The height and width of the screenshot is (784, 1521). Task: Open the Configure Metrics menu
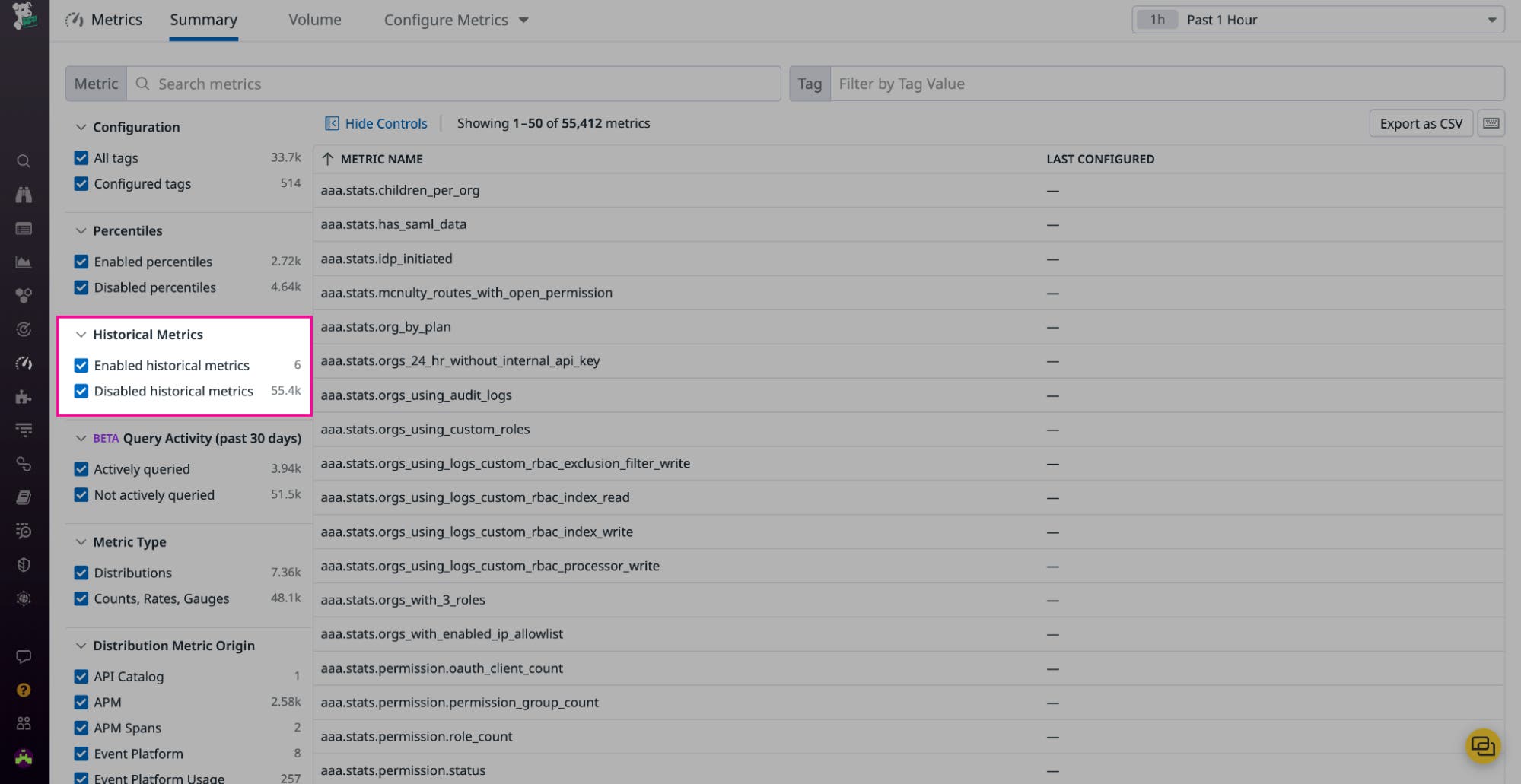coord(454,20)
